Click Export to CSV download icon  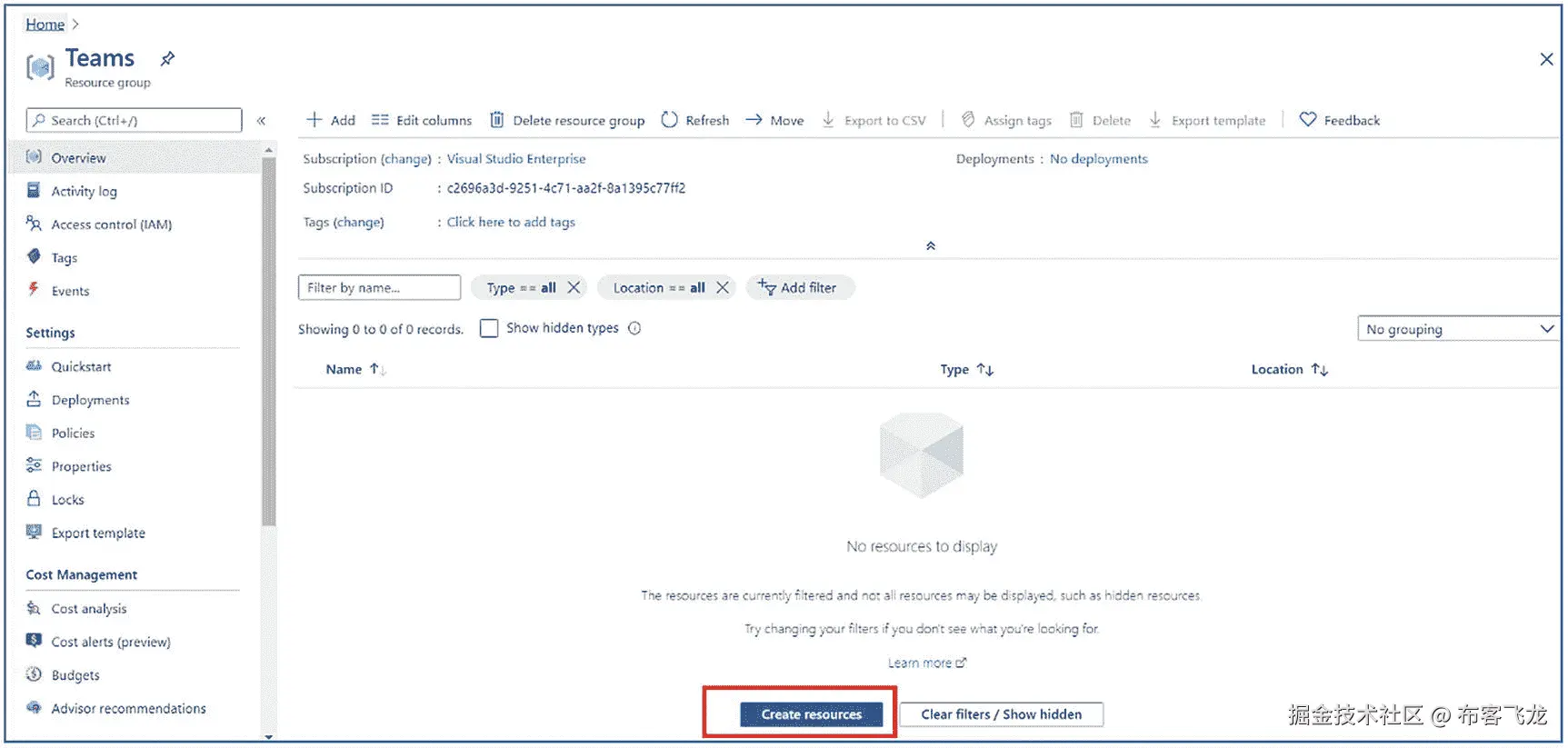pos(828,120)
